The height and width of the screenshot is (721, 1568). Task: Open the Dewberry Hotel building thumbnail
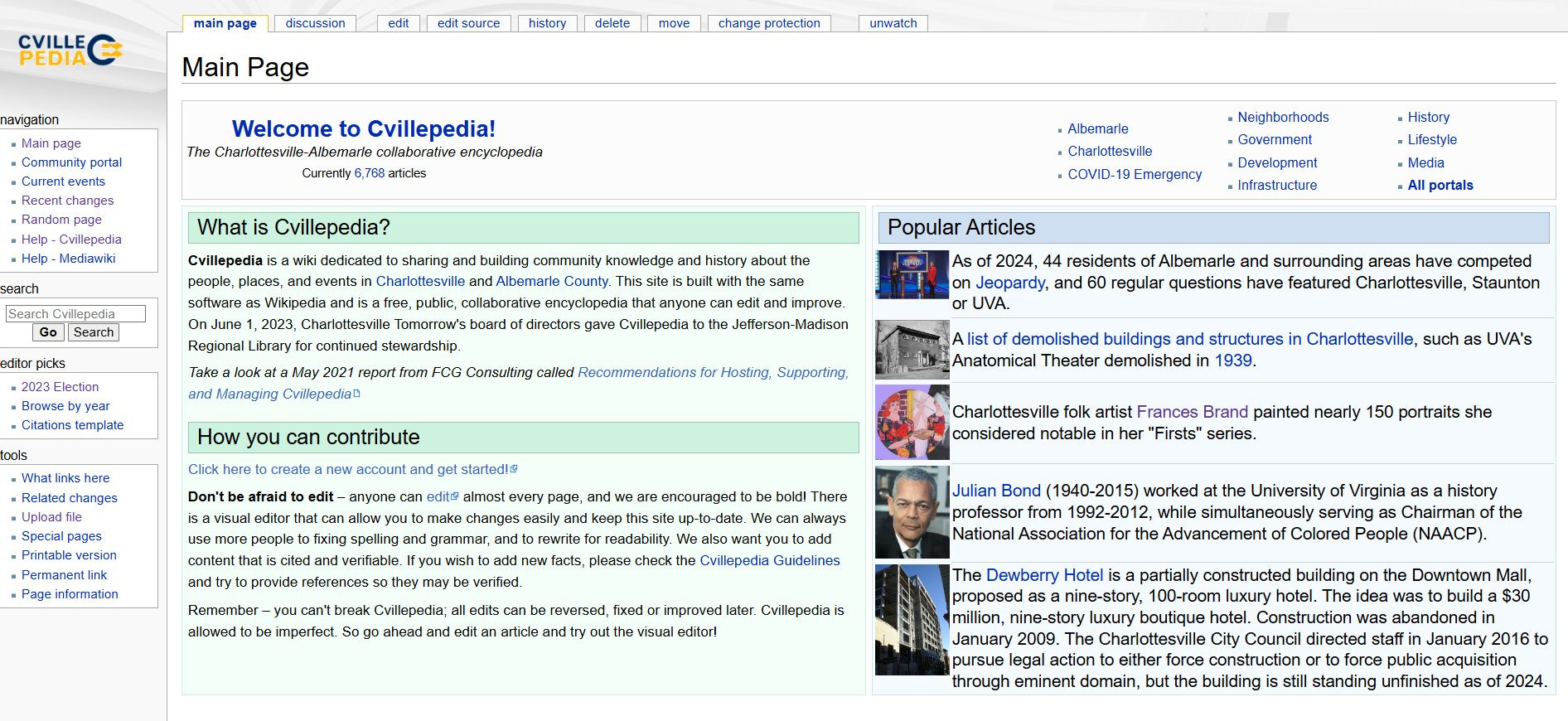coord(912,620)
